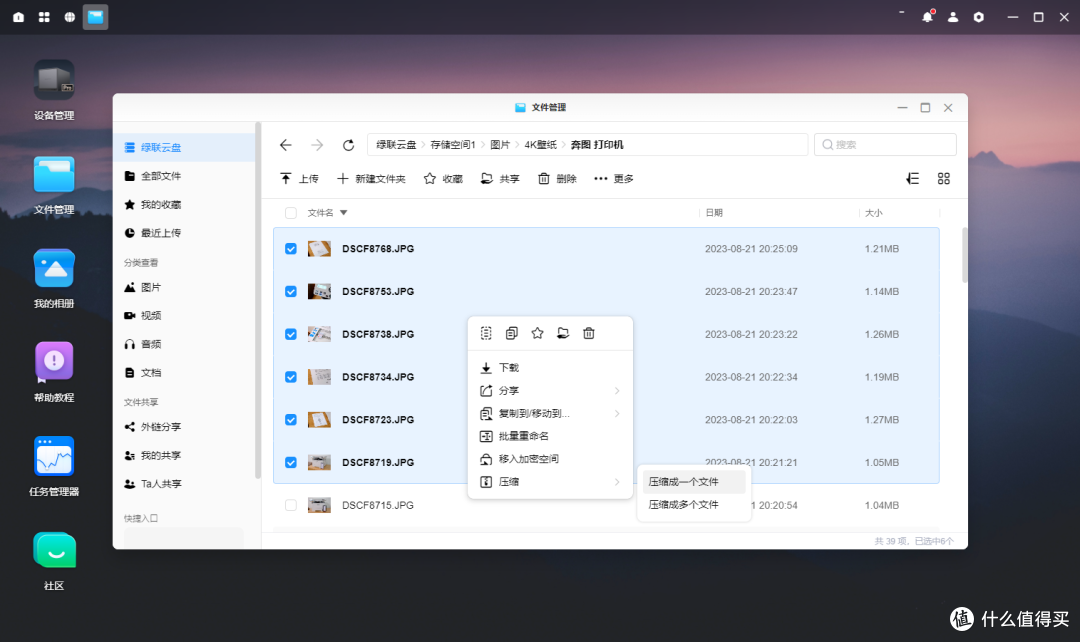Open the app grid icon in the top bar
1080x642 pixels.
[44, 17]
